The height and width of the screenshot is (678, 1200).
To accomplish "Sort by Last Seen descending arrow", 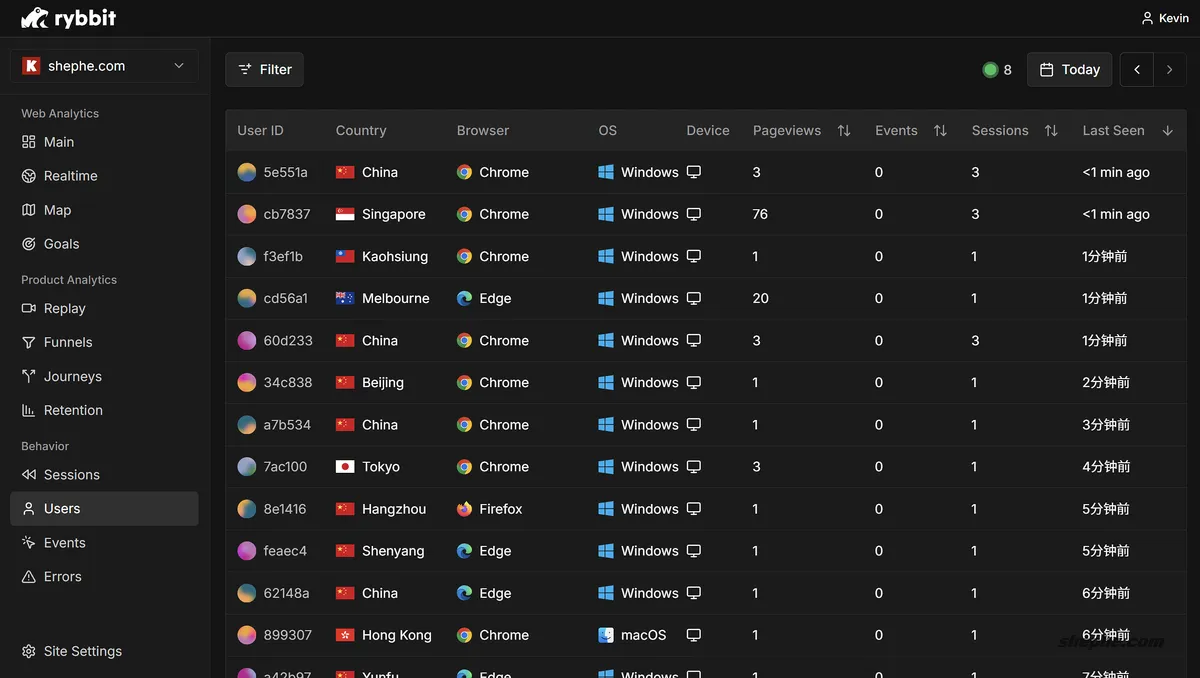I will click(1168, 131).
